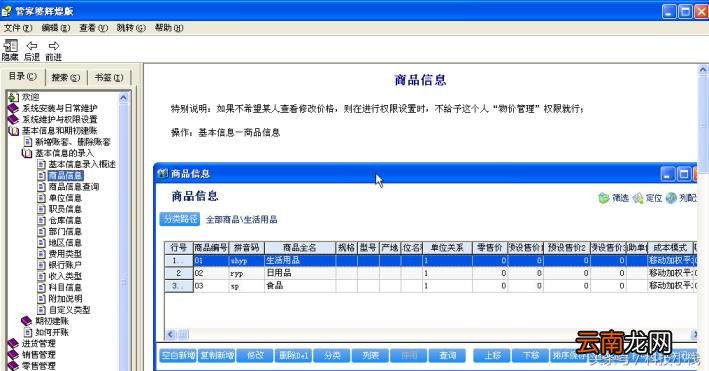This screenshot has height=371, width=709.
Task: Click the 分类 button in the bottom bar
Action: point(332,356)
